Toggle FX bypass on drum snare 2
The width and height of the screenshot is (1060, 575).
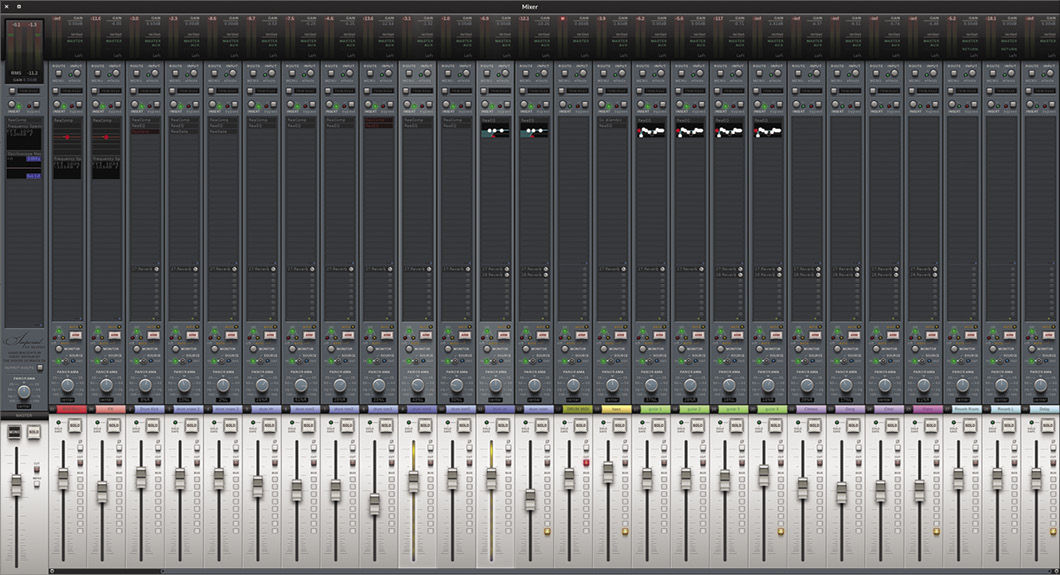pos(235,104)
